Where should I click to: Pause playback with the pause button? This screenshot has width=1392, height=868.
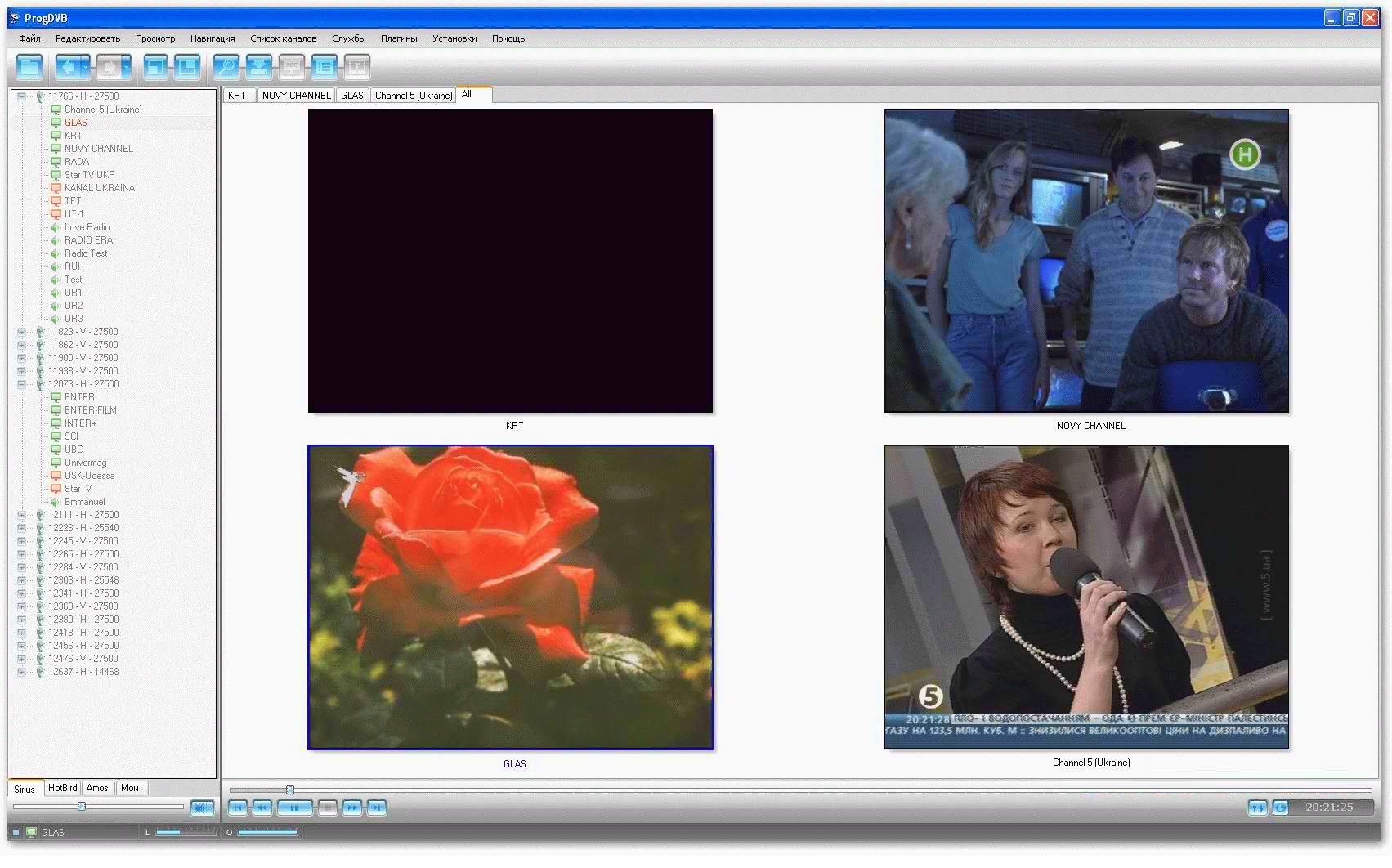coord(294,808)
